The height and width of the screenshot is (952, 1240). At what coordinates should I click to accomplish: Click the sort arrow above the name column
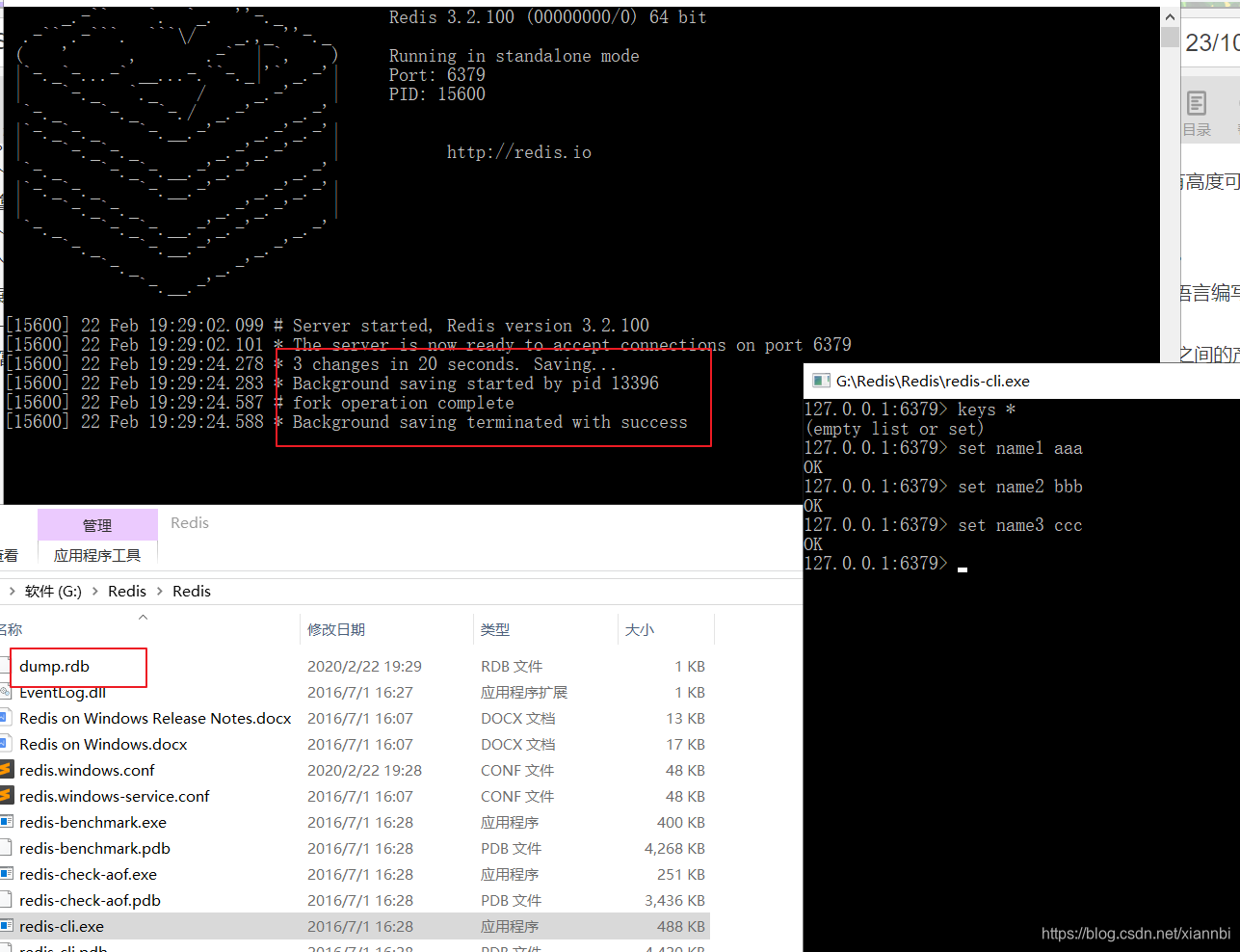click(144, 617)
